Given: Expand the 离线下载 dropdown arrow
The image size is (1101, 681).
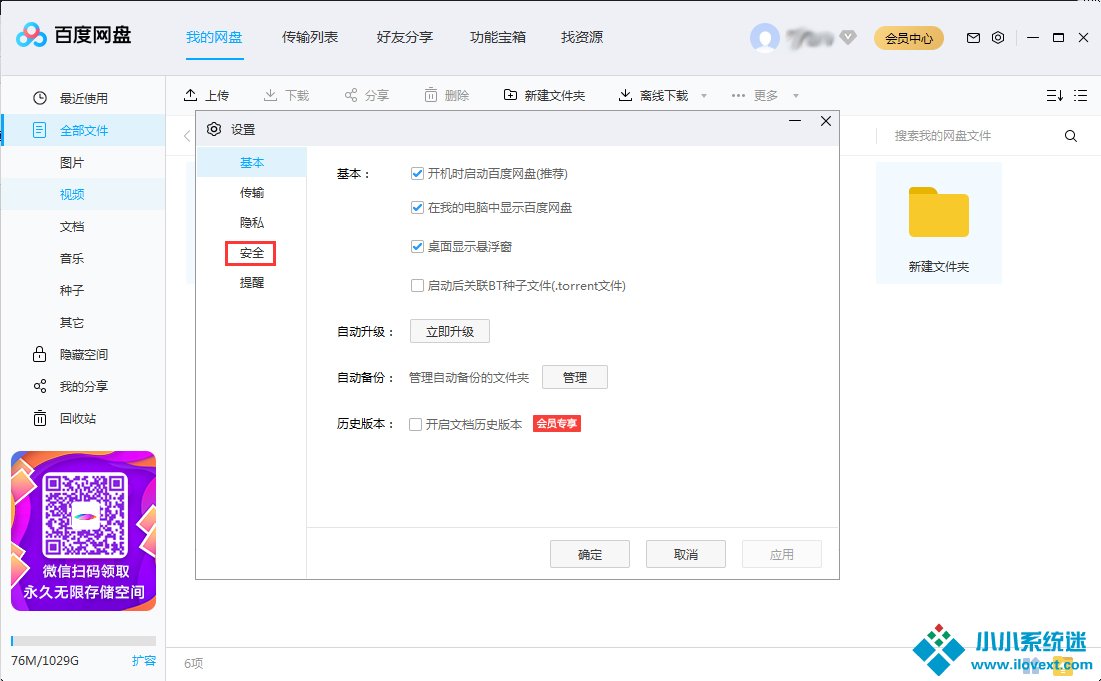Looking at the screenshot, I should pyautogui.click(x=704, y=96).
